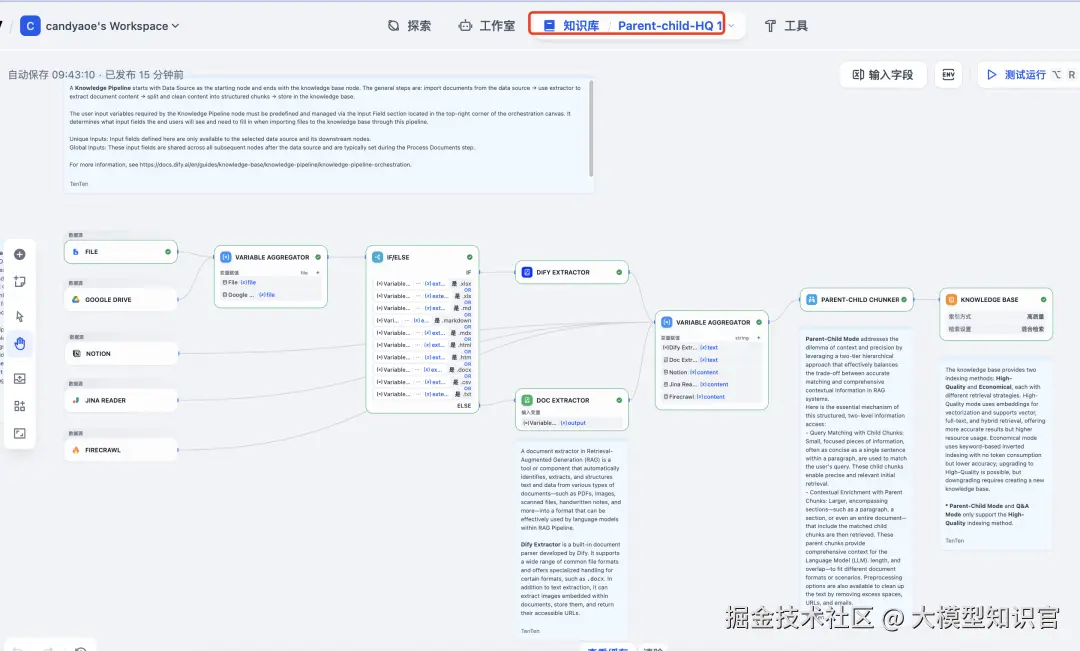Viewport: 1080px width, 651px height.
Task: Click the Dify Extractor node's blue icon
Action: click(527, 272)
